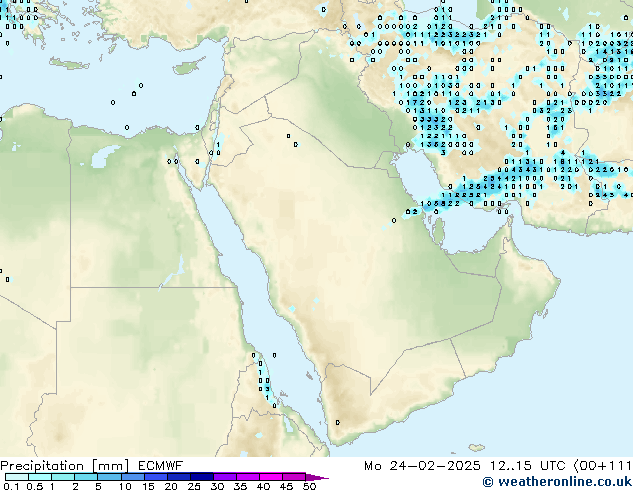
Task: Click the island of Cyprus on the map
Action: point(187,66)
